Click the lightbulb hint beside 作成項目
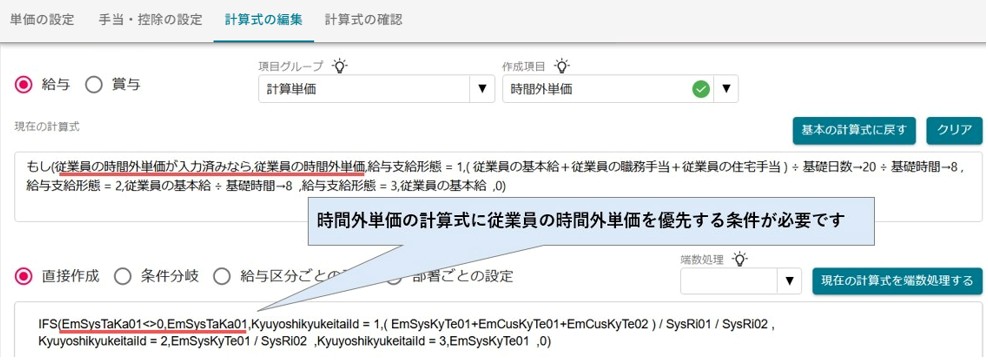The height and width of the screenshot is (361, 988). [x=561, y=66]
